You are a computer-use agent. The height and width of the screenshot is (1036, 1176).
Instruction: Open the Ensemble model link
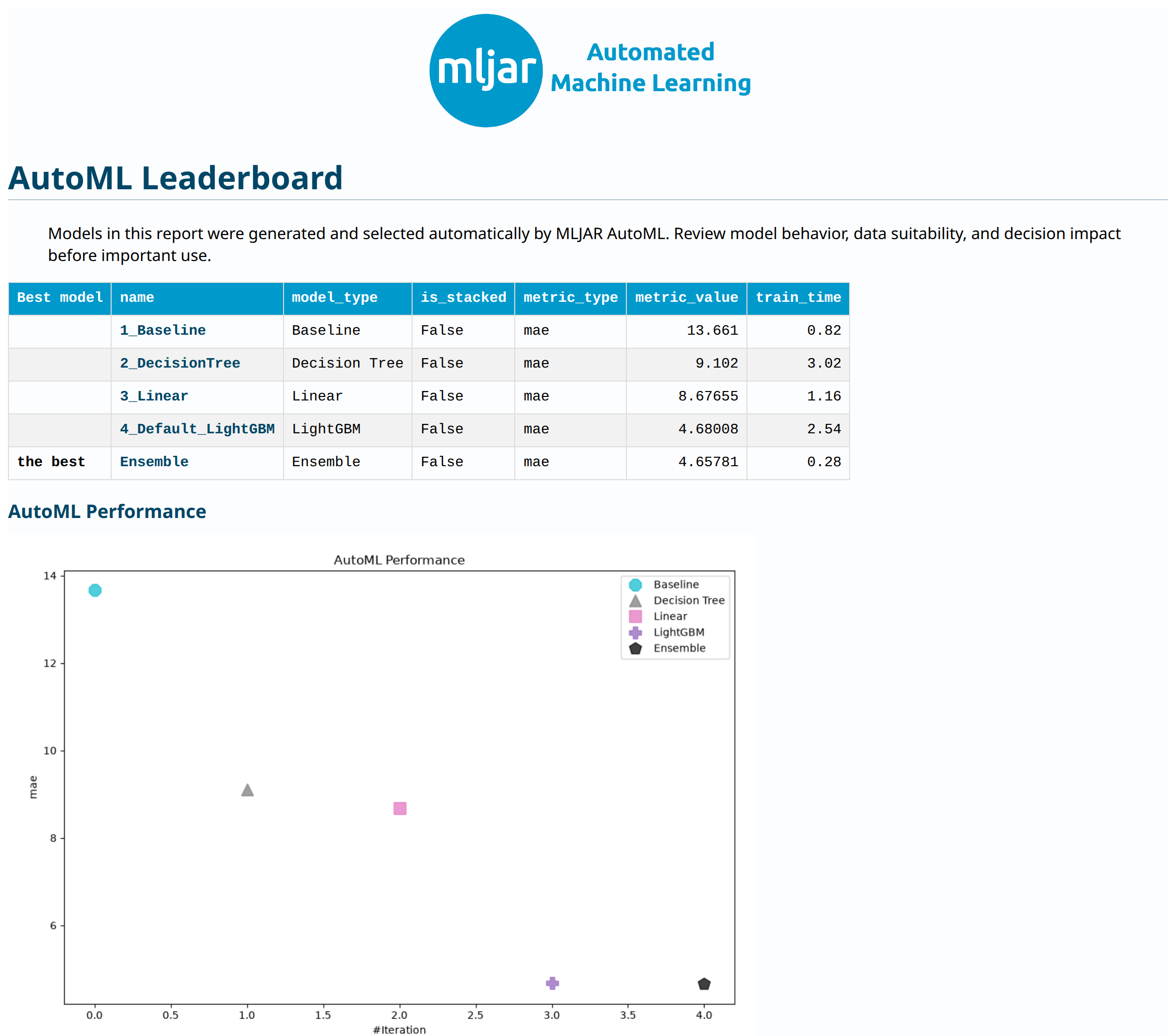pos(154,461)
